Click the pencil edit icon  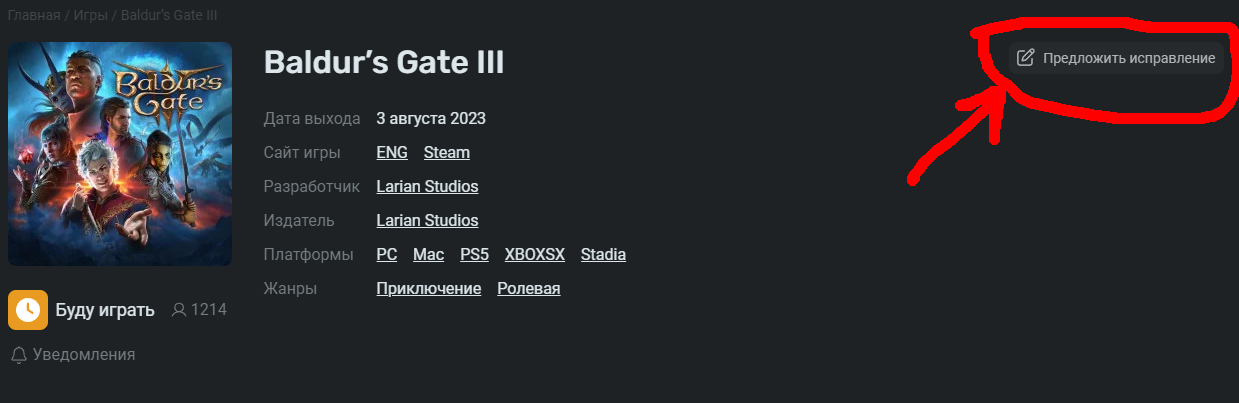click(1025, 58)
